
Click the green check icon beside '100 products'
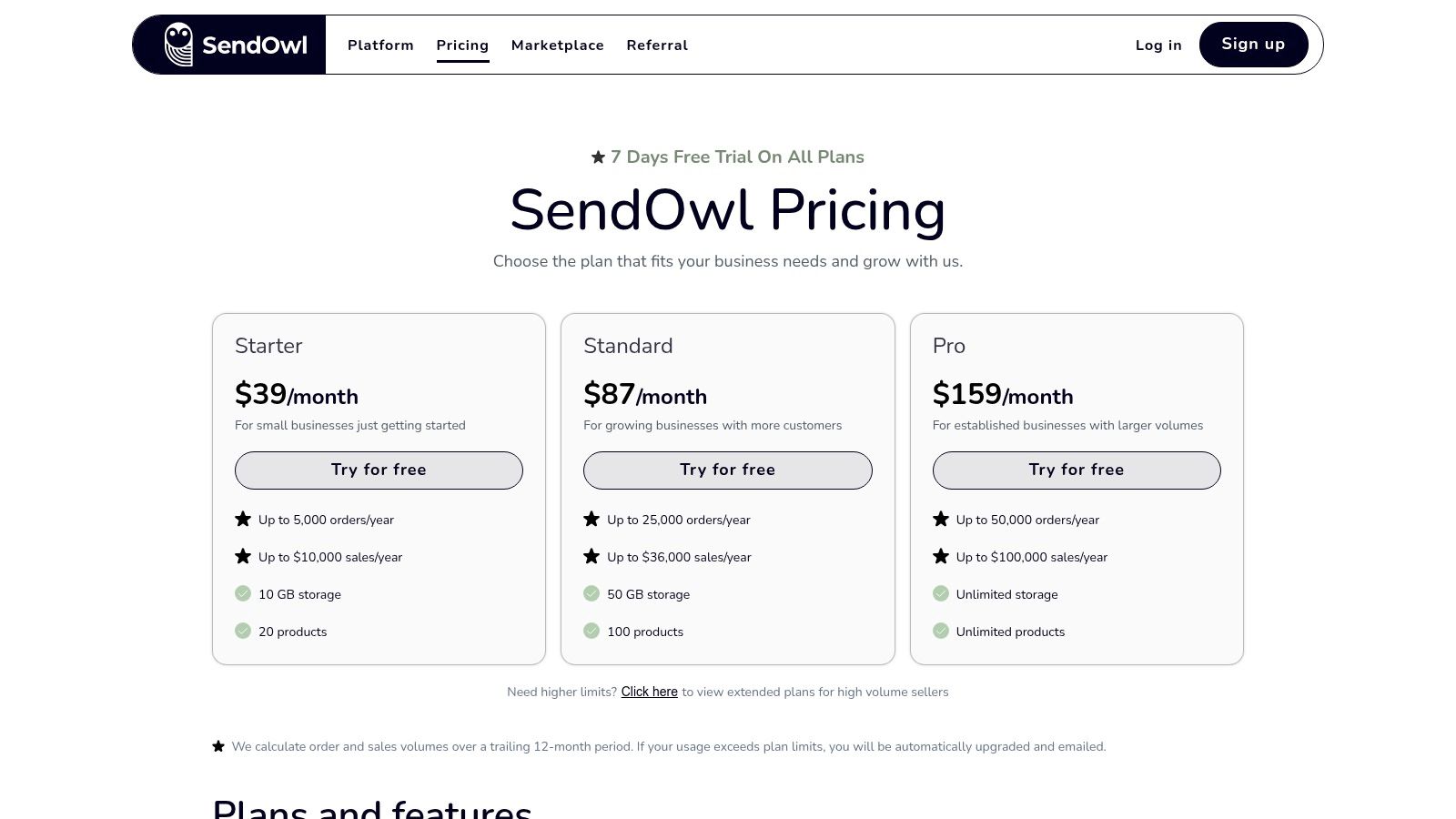click(591, 631)
